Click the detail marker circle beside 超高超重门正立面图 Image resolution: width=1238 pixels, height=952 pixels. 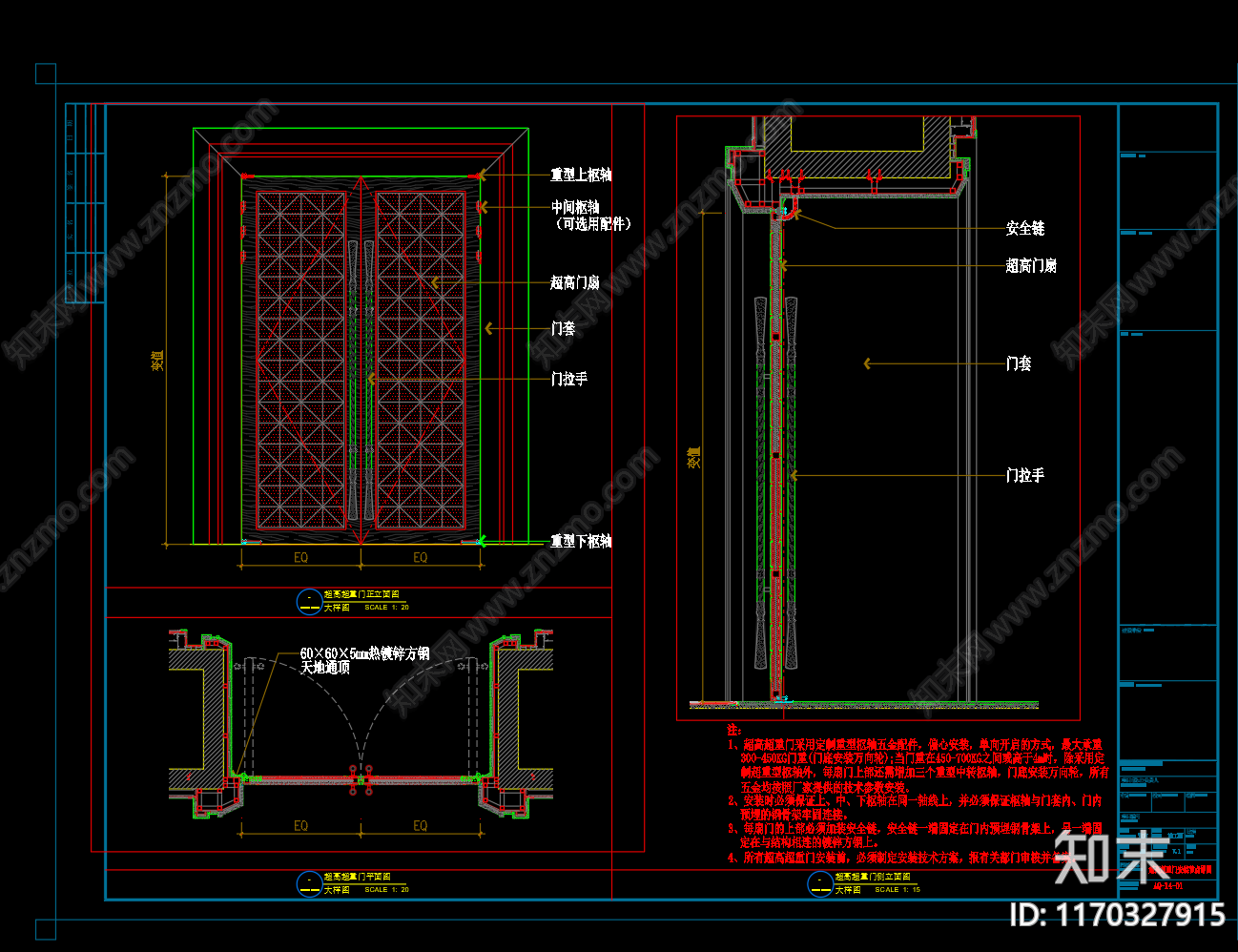point(309,601)
